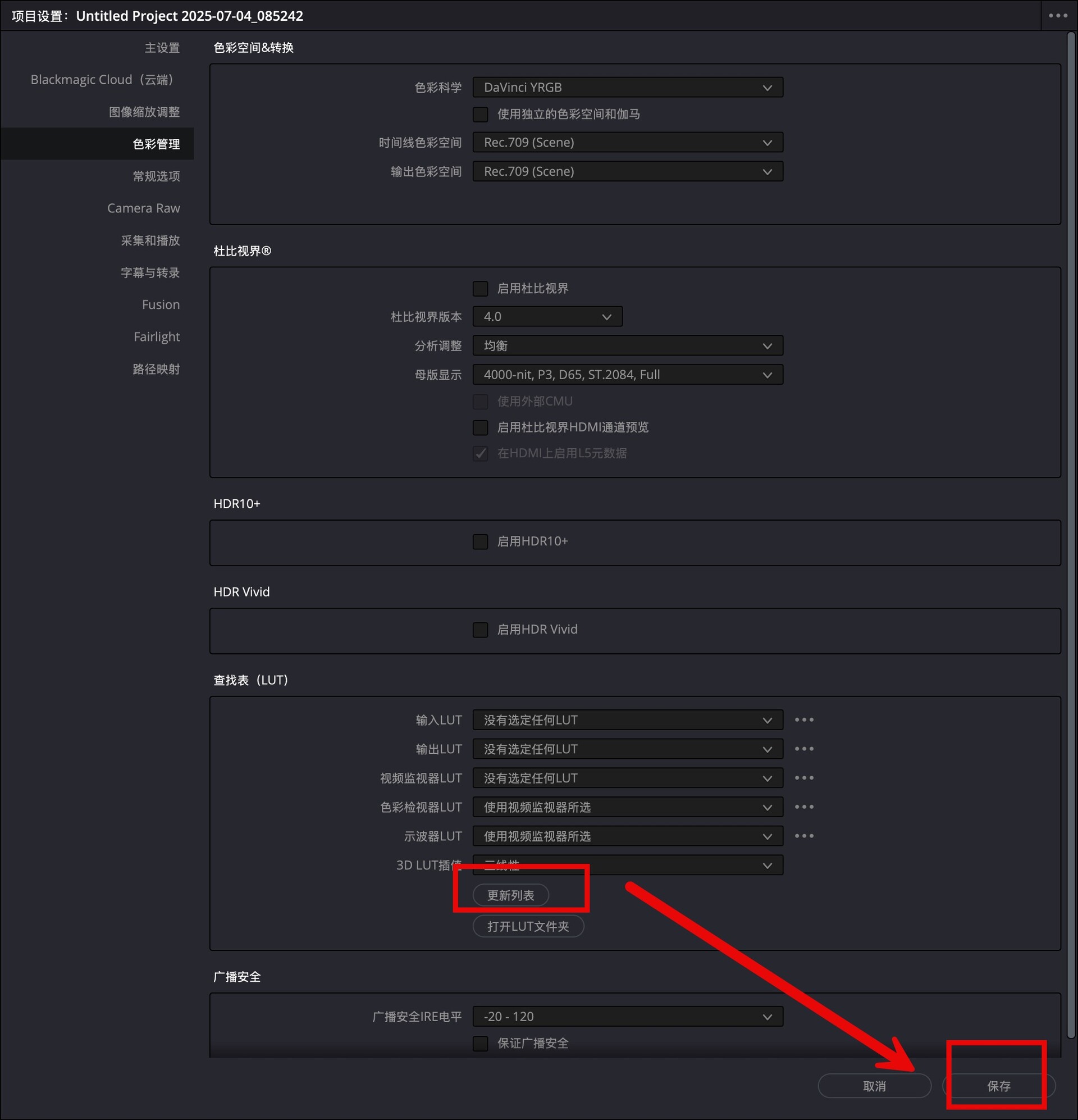Click the HDR Vivid section heading
1078x1120 pixels.
241,592
